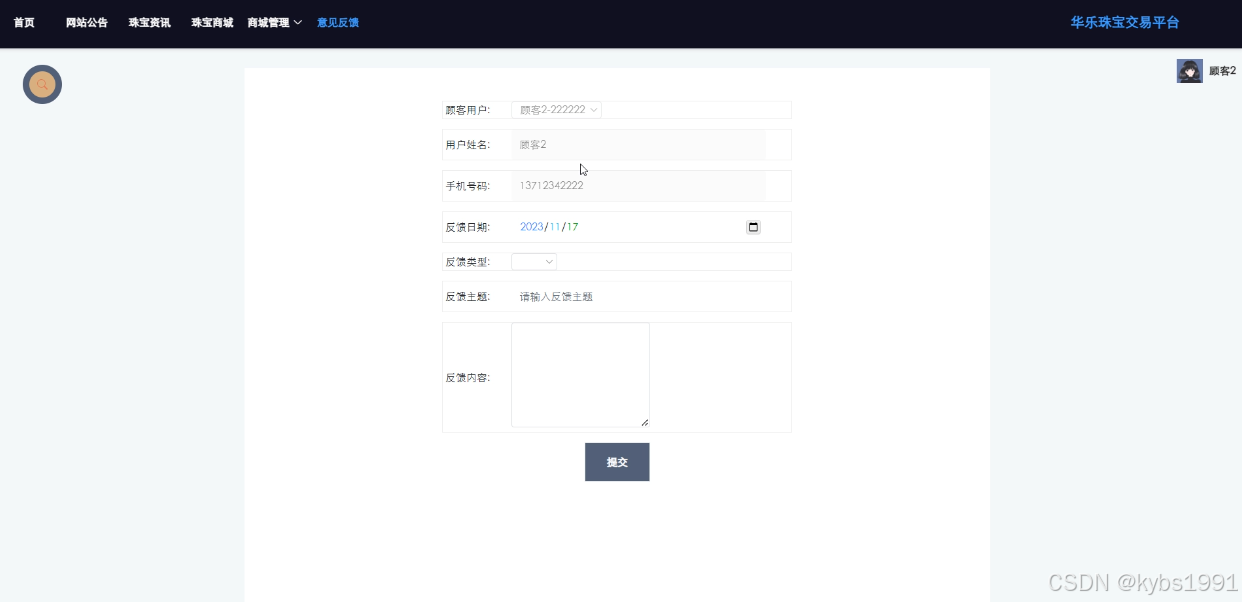Click the 华乐珠宝交易平台 site title

click(1125, 22)
